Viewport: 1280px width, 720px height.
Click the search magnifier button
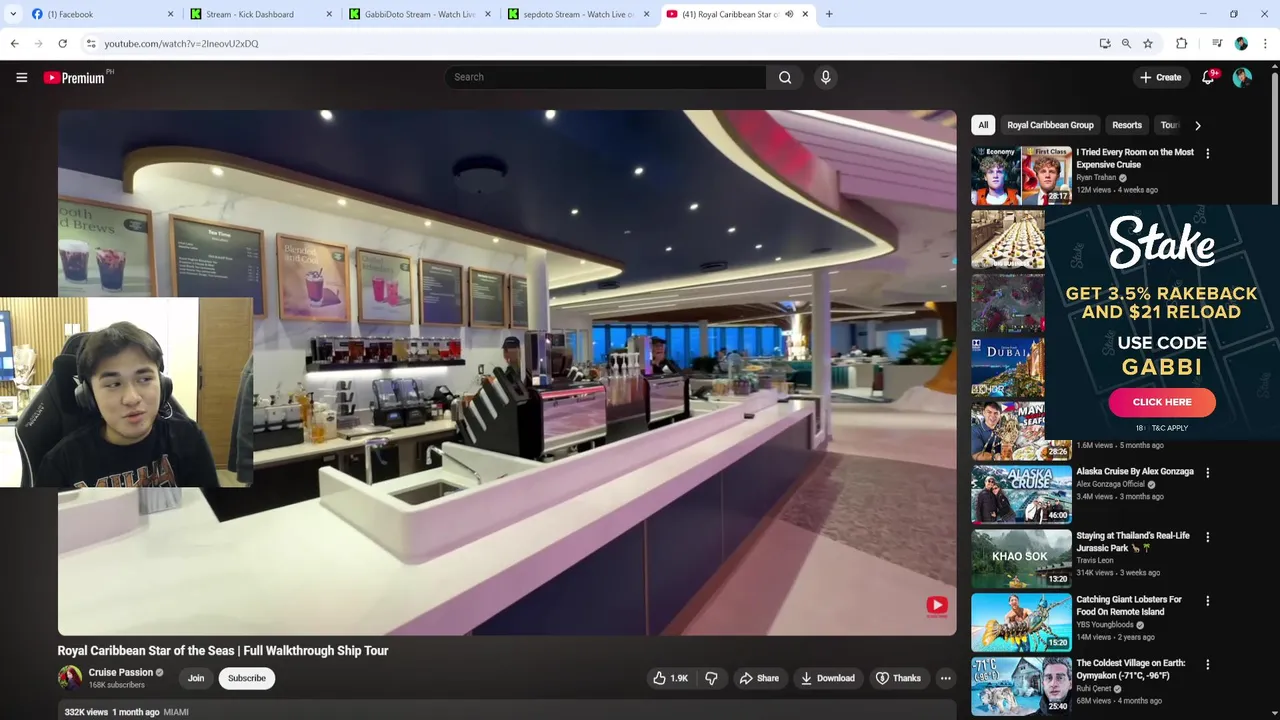(785, 77)
